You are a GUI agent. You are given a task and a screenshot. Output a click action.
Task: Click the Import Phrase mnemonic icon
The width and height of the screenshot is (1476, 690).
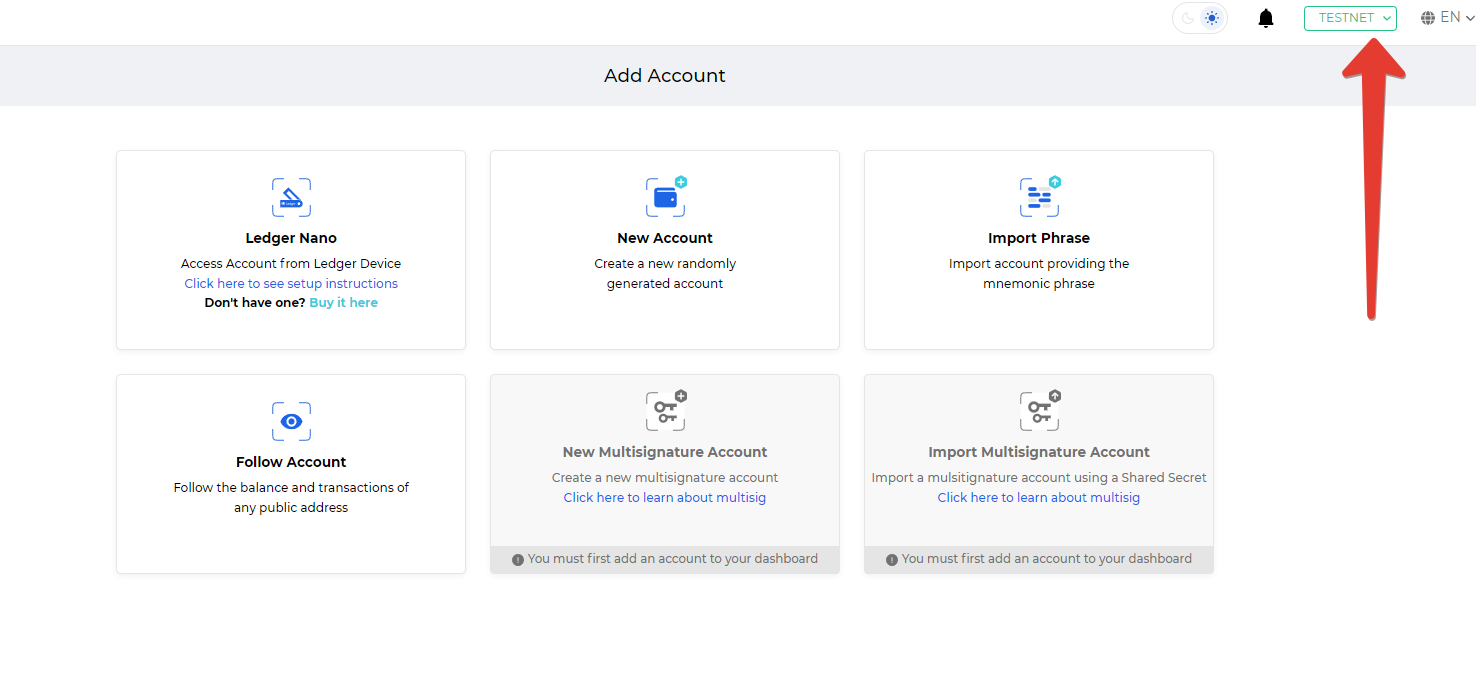(1040, 197)
